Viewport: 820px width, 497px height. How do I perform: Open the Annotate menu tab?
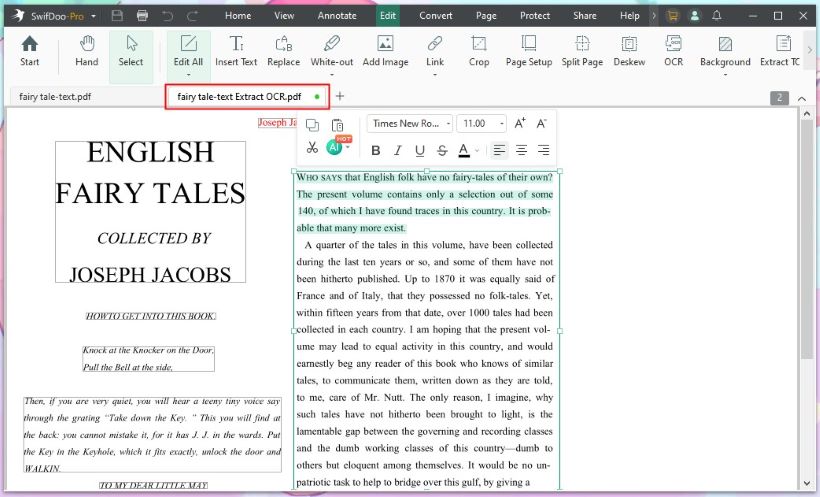tap(337, 16)
